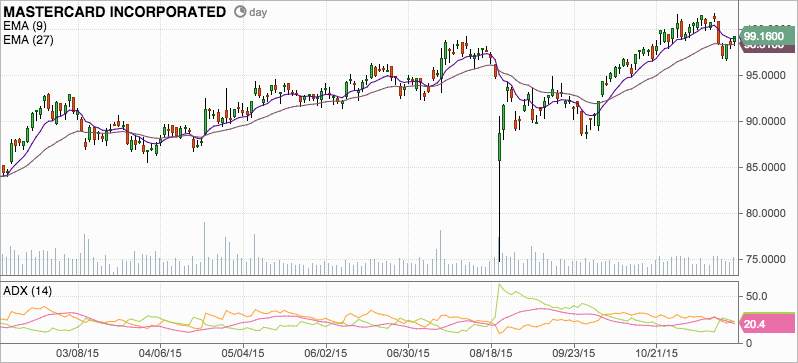This screenshot has height=363, width=798.
Task: Click the MASTERCARD INCORPORATED chart title
Action: point(114,12)
